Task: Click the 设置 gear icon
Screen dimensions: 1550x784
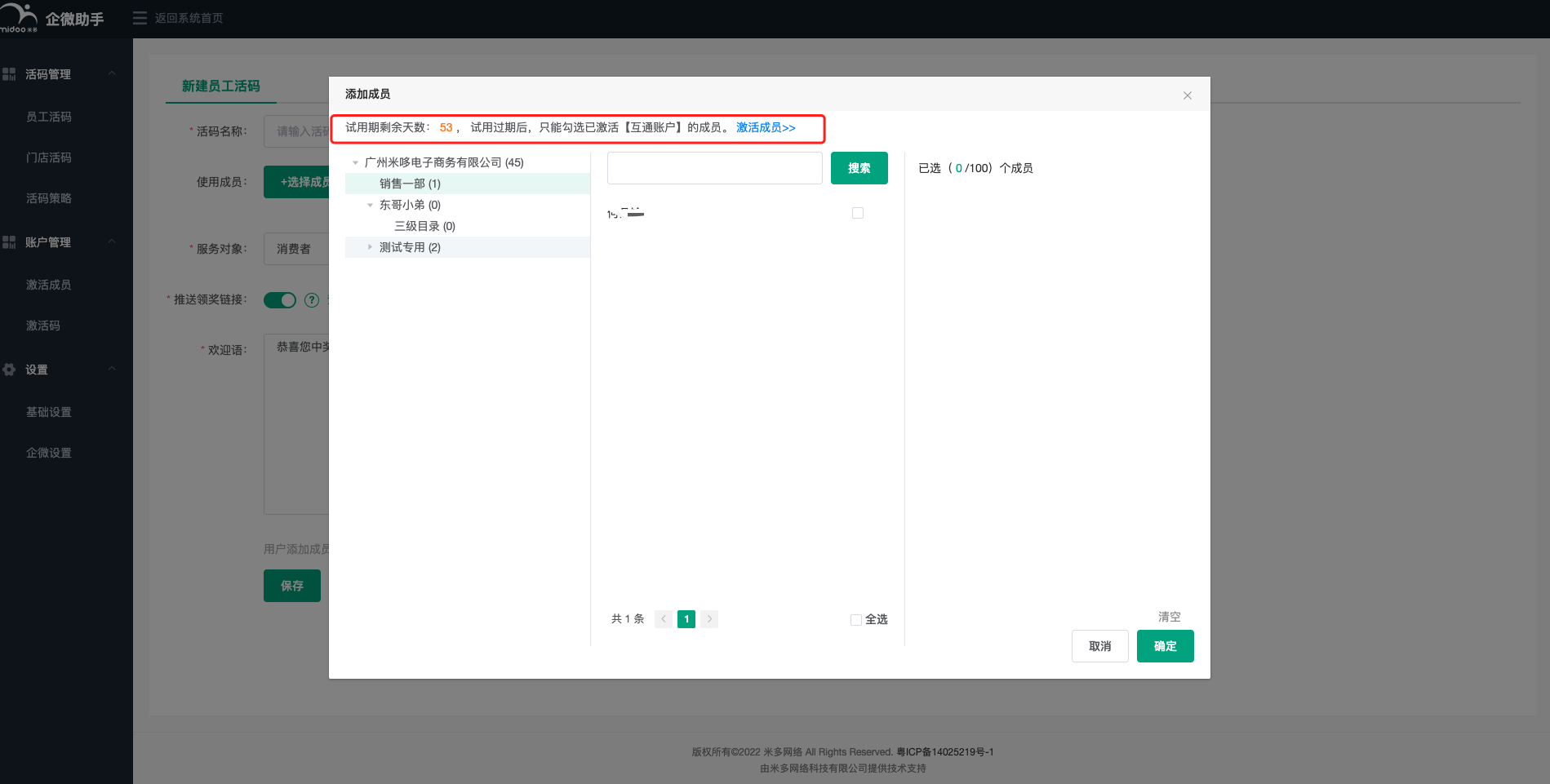Action: point(9,370)
